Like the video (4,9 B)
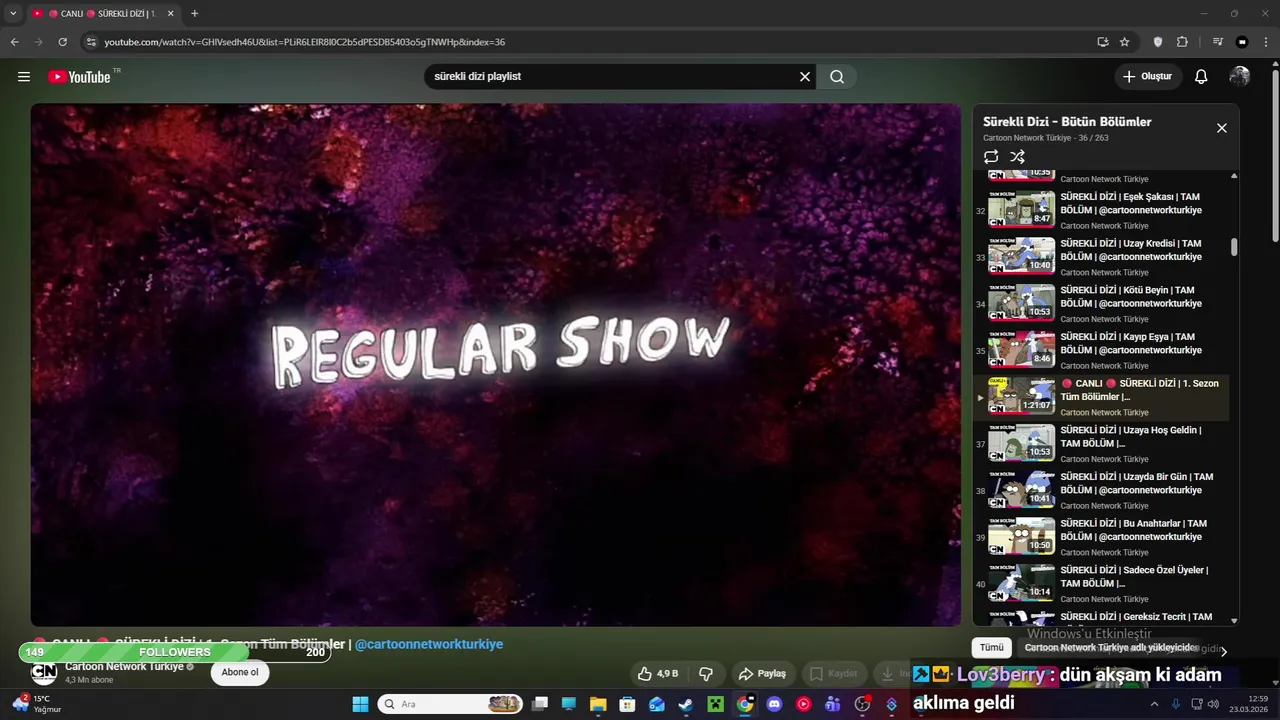This screenshot has height=720, width=1280. tap(658, 674)
